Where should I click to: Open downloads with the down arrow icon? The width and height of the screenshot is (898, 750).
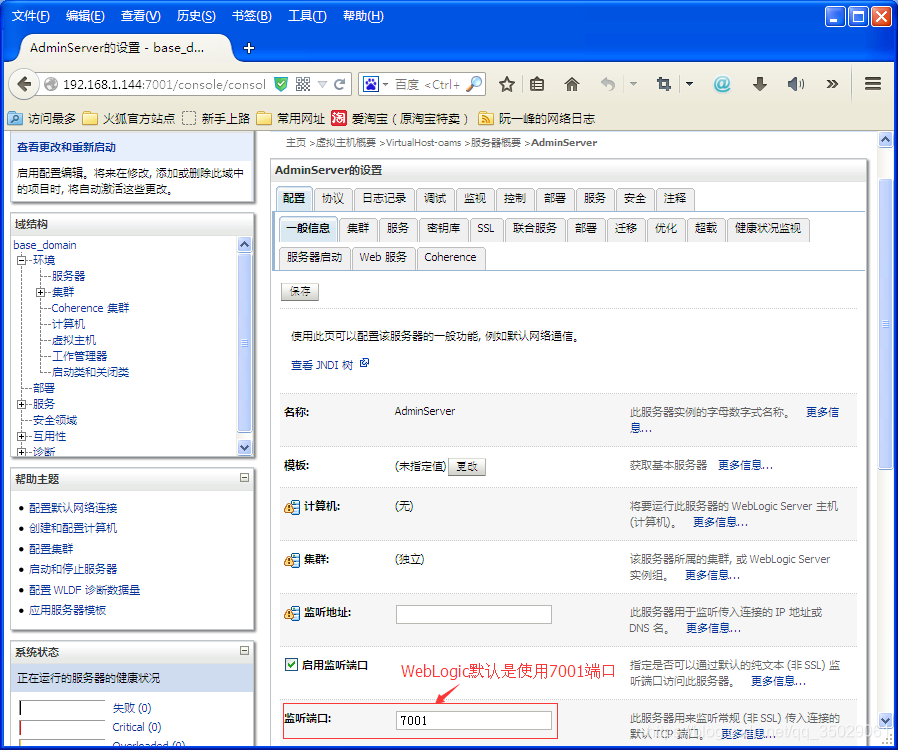[759, 85]
